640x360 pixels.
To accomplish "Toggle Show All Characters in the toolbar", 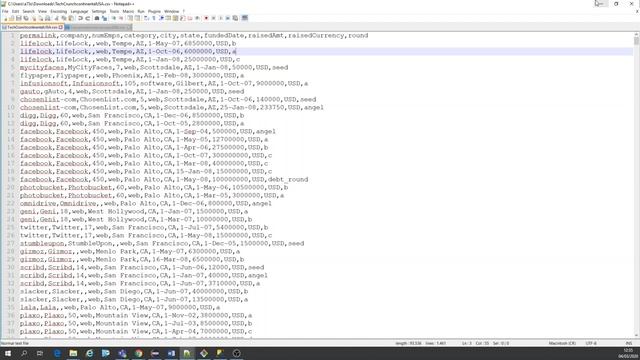I will [x=154, y=18].
